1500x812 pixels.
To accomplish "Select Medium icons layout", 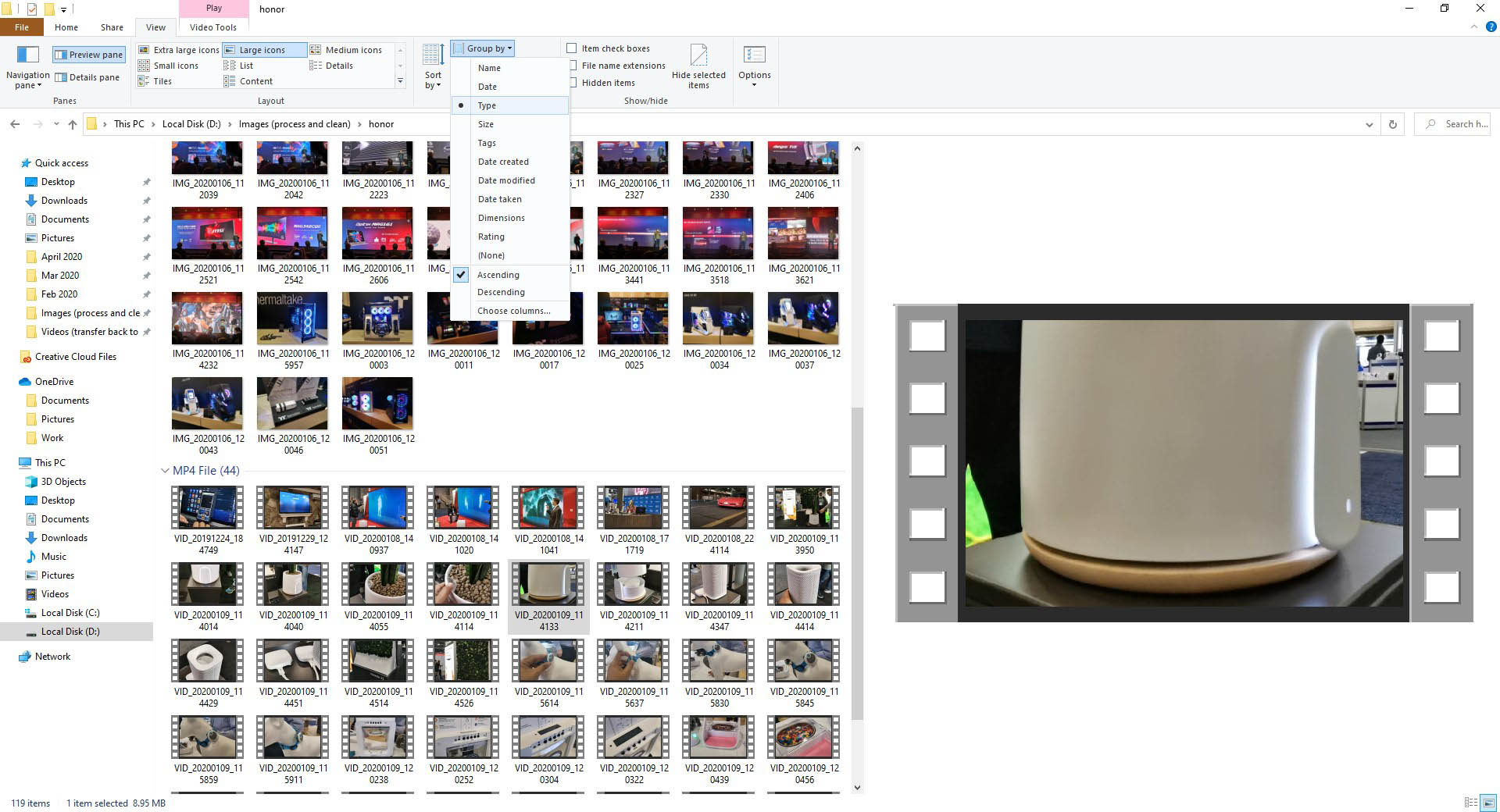I will pyautogui.click(x=346, y=50).
